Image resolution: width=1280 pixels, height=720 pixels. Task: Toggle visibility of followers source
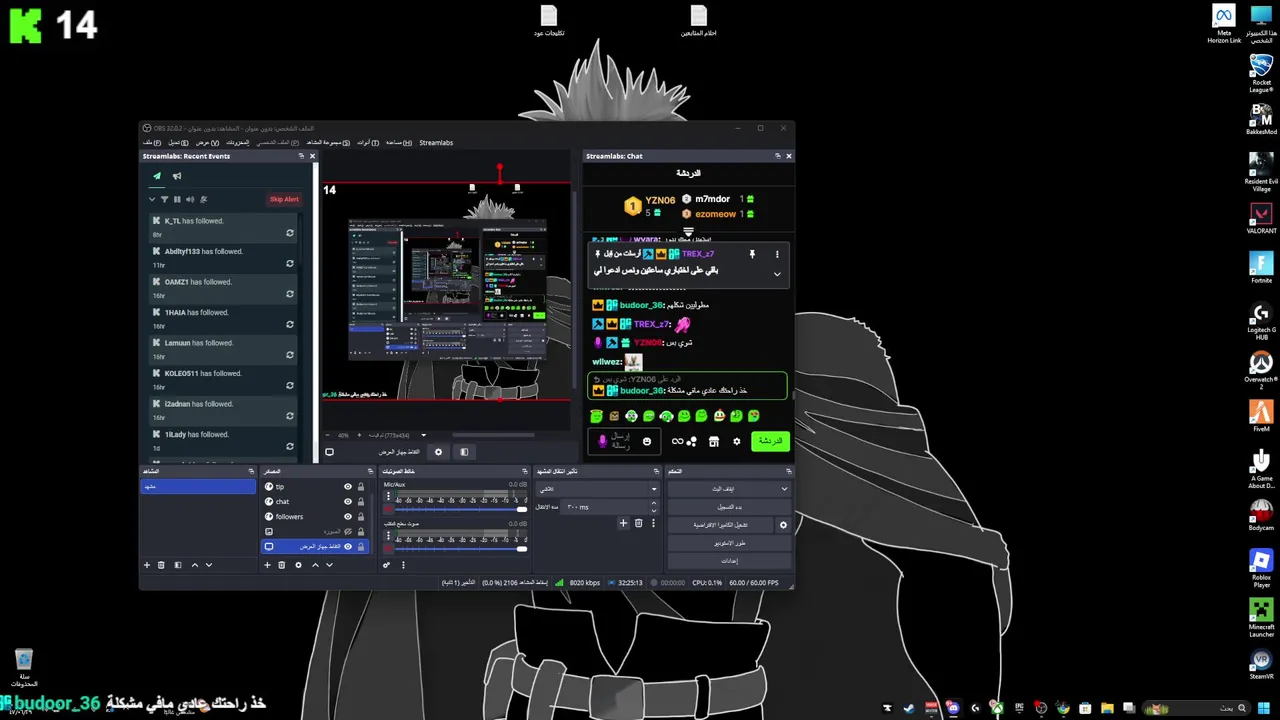[x=348, y=517]
